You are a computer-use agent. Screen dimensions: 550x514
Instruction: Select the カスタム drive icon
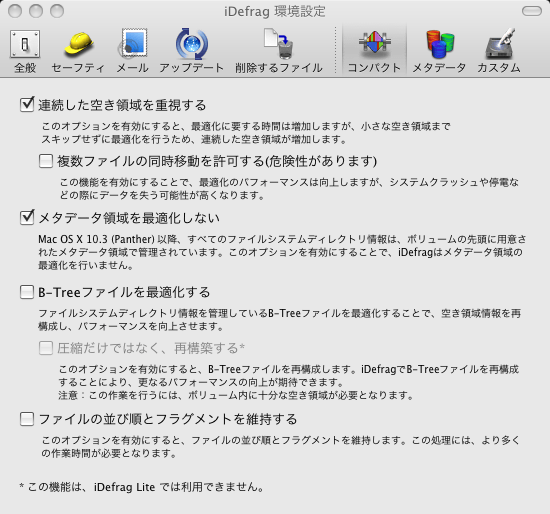click(x=499, y=44)
